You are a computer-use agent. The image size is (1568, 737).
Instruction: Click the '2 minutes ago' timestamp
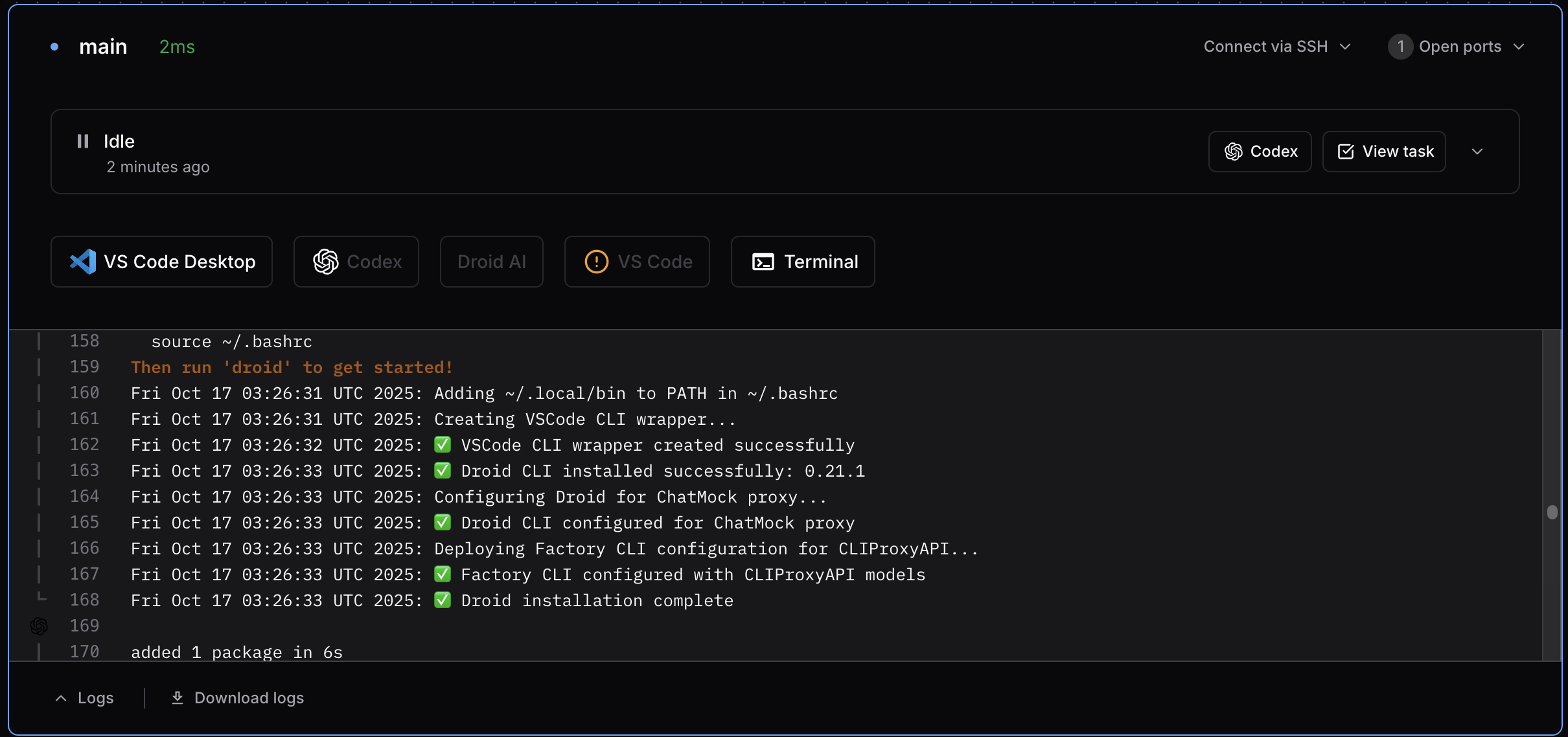[158, 167]
